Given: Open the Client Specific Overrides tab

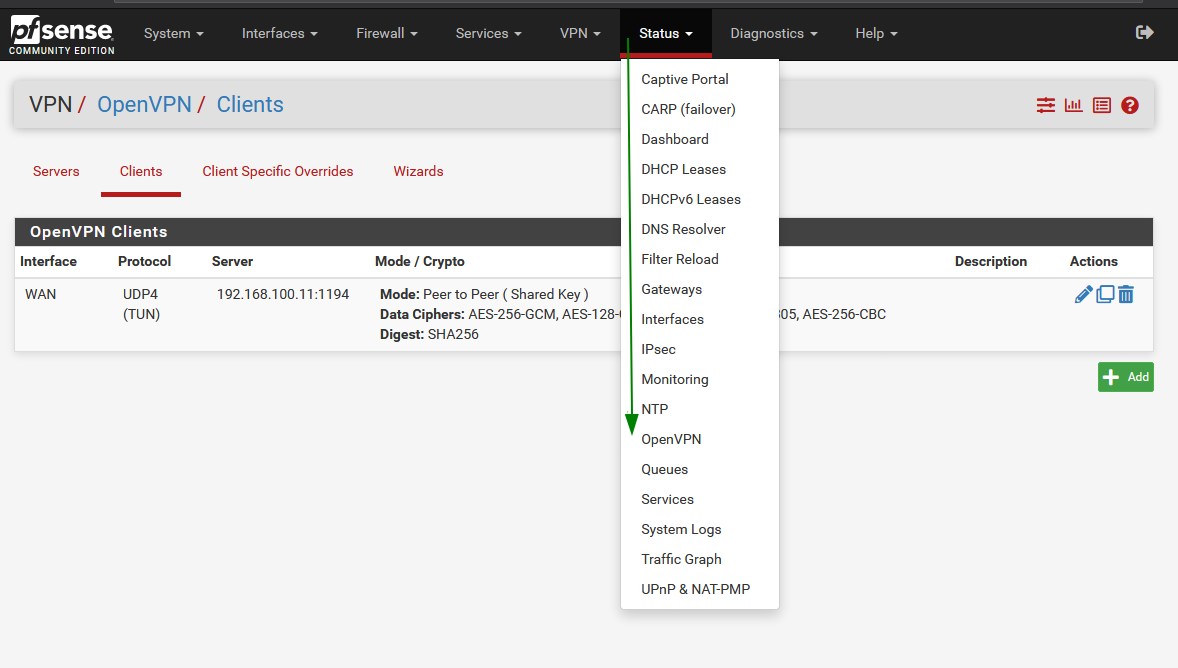Looking at the screenshot, I should click(278, 171).
